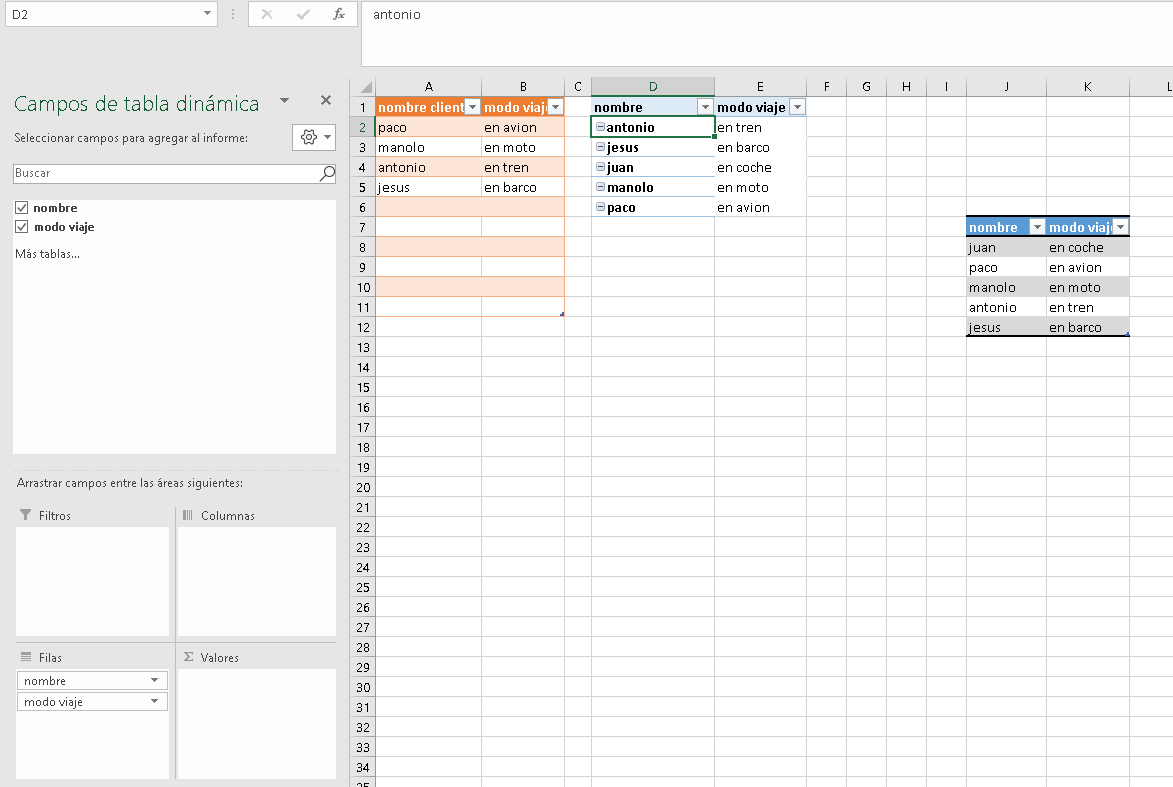Open the Name Box dropdown arrow
Viewport: 1173px width, 787px height.
pyautogui.click(x=207, y=14)
